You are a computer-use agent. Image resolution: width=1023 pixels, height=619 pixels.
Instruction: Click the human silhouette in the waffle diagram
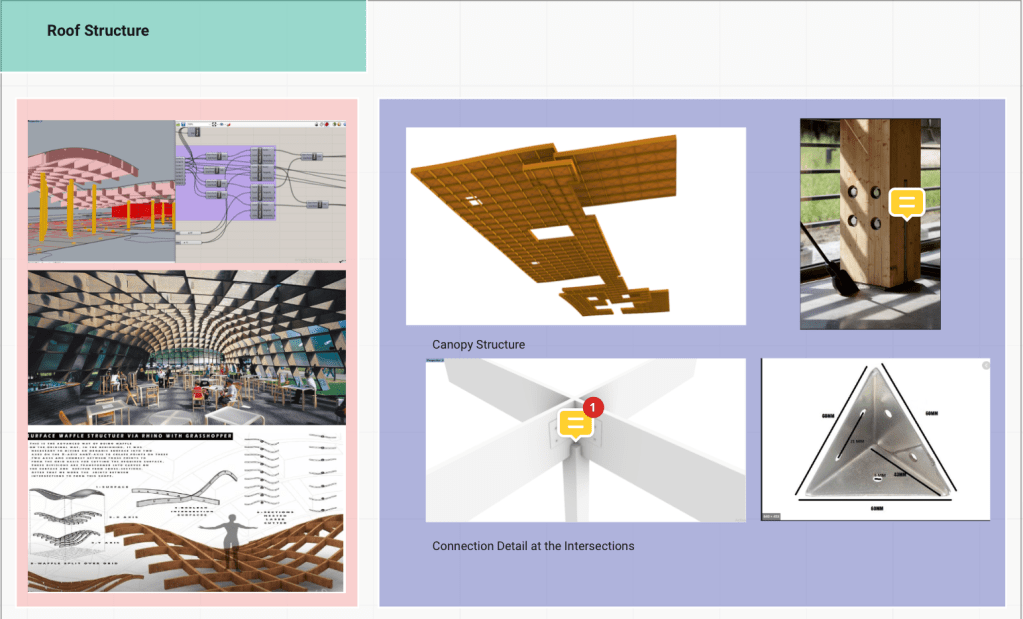[236, 540]
